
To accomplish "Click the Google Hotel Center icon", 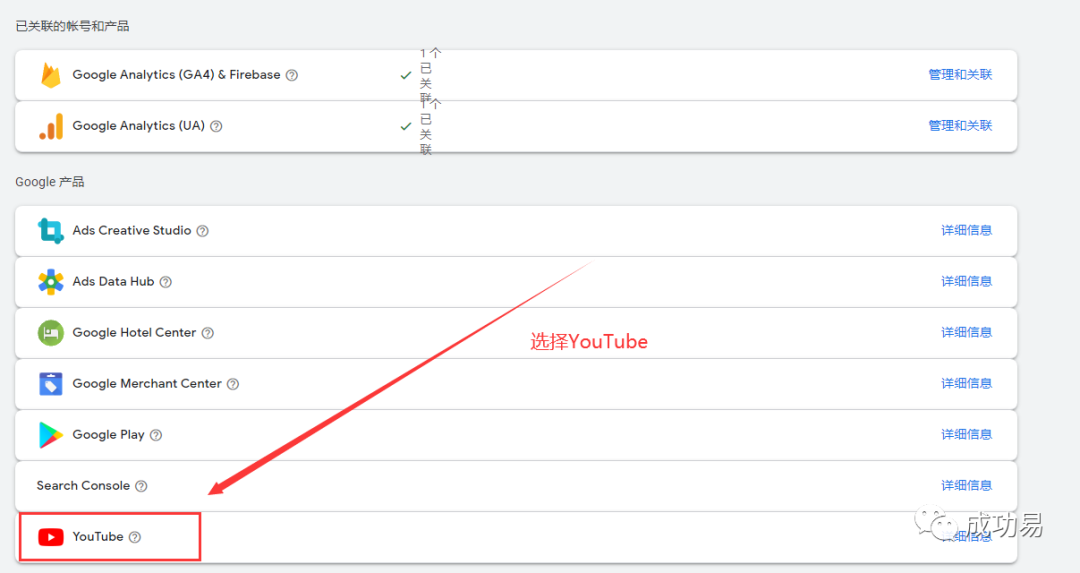I will click(x=50, y=333).
